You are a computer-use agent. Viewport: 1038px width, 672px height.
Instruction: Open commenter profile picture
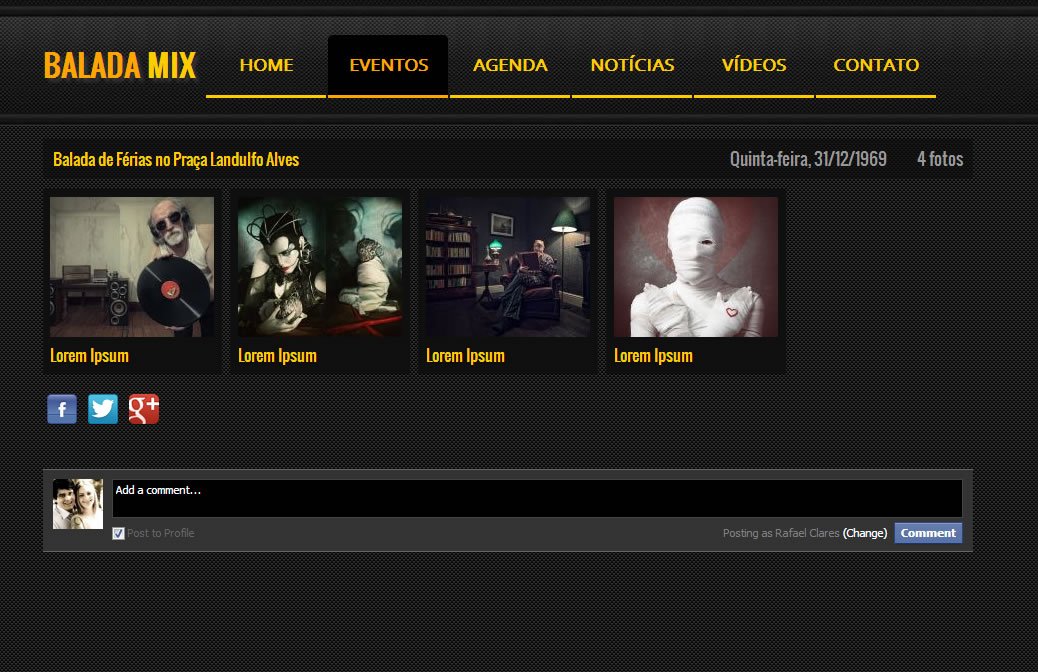78,504
